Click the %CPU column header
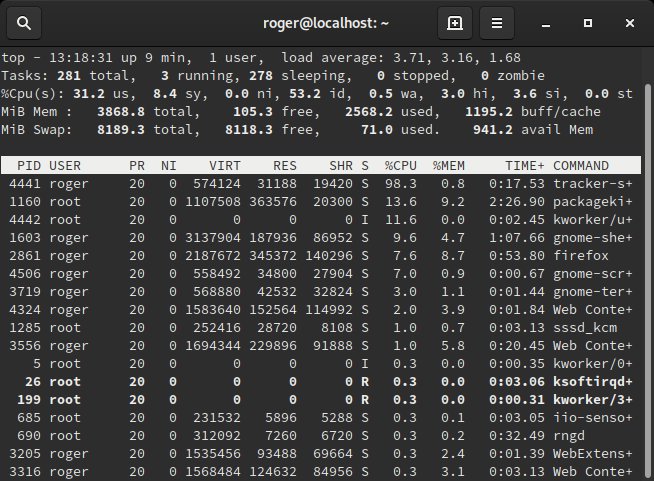This screenshot has height=481, width=654. tap(401, 166)
